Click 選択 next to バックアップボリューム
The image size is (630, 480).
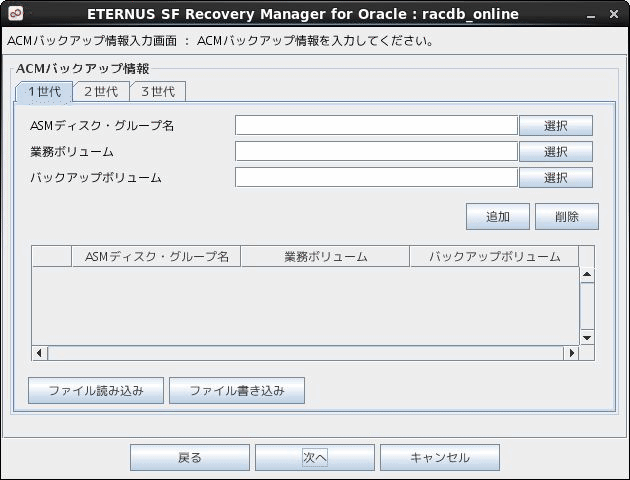[556, 178]
